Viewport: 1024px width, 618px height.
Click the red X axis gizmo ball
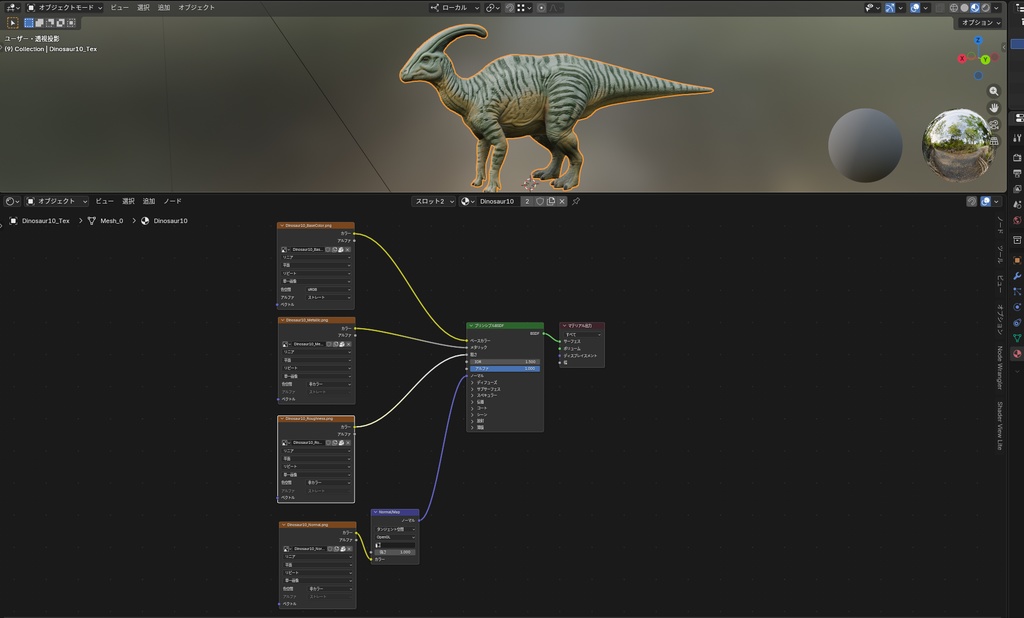pyautogui.click(x=962, y=59)
